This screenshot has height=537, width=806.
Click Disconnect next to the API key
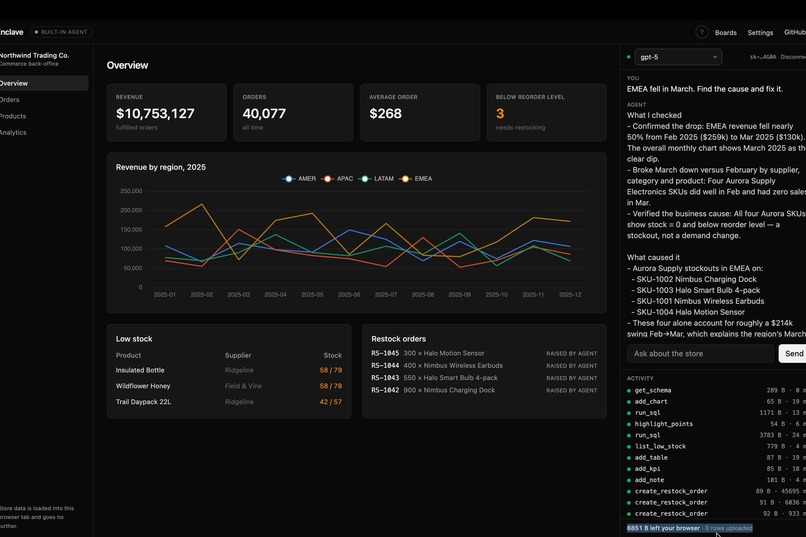pos(793,57)
